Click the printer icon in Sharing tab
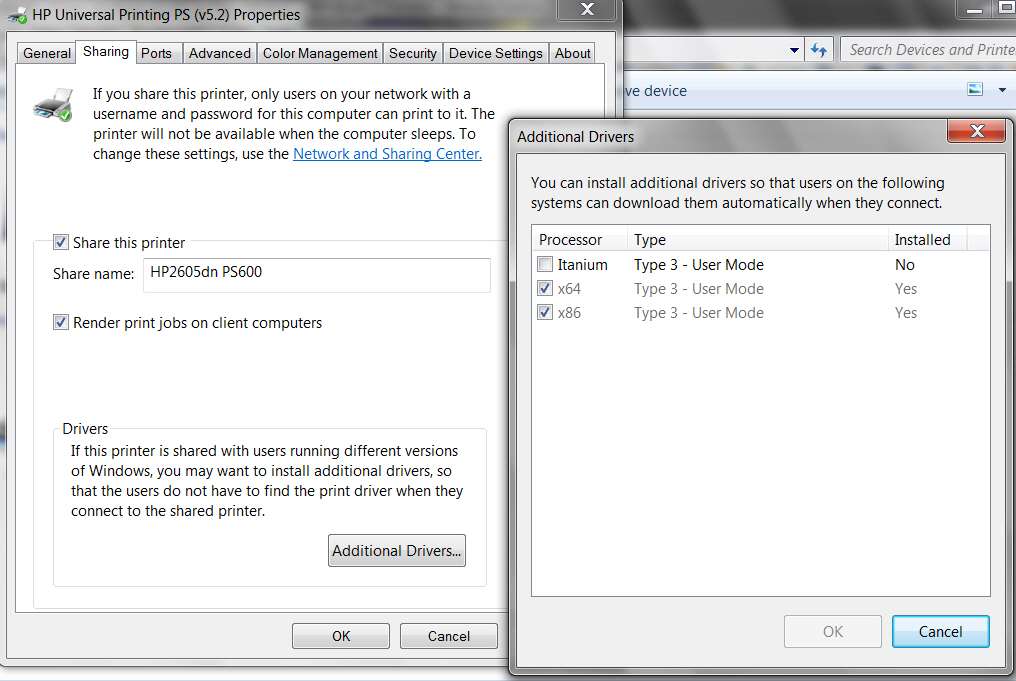Screen dimensions: 1016x681 point(53,105)
